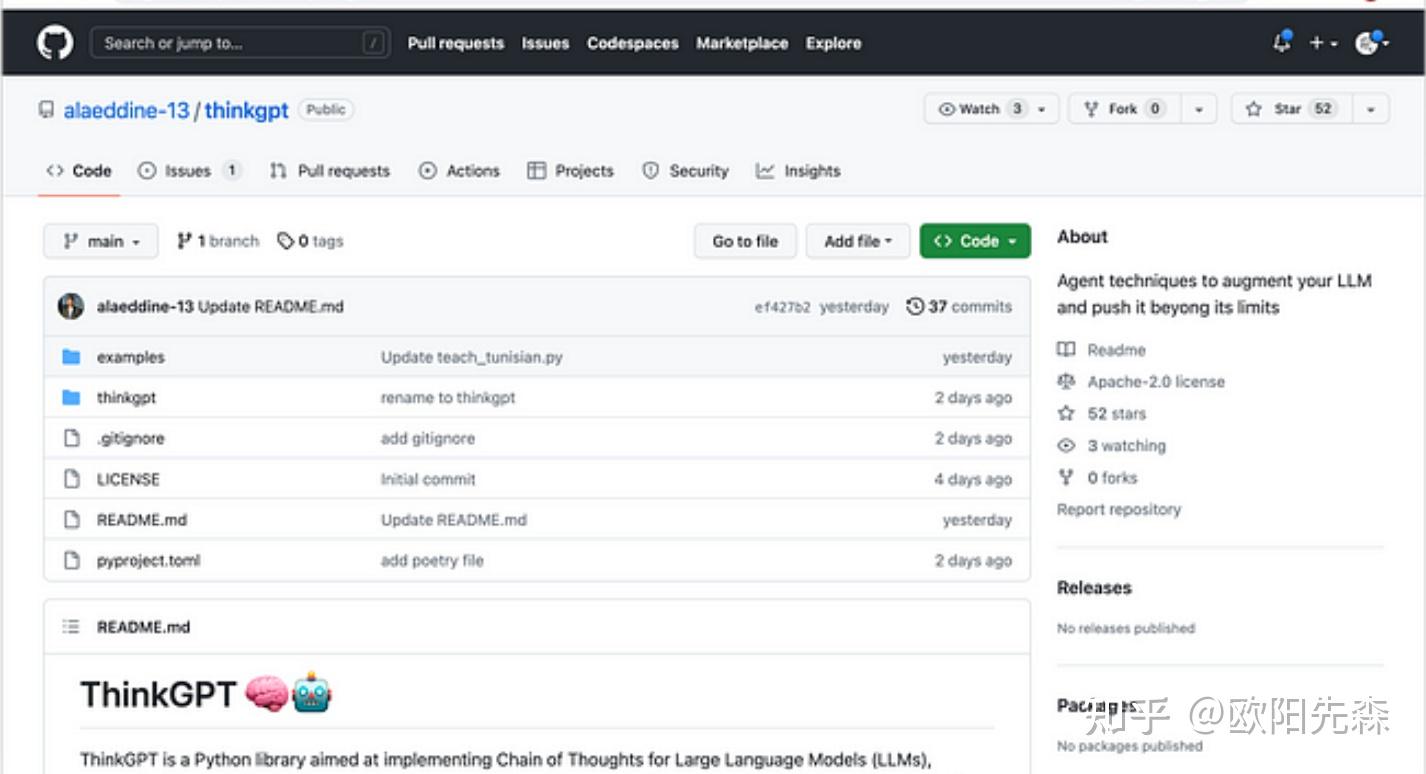Click alaeddine-13 commit author avatar
The width and height of the screenshot is (1426, 774).
[x=71, y=307]
